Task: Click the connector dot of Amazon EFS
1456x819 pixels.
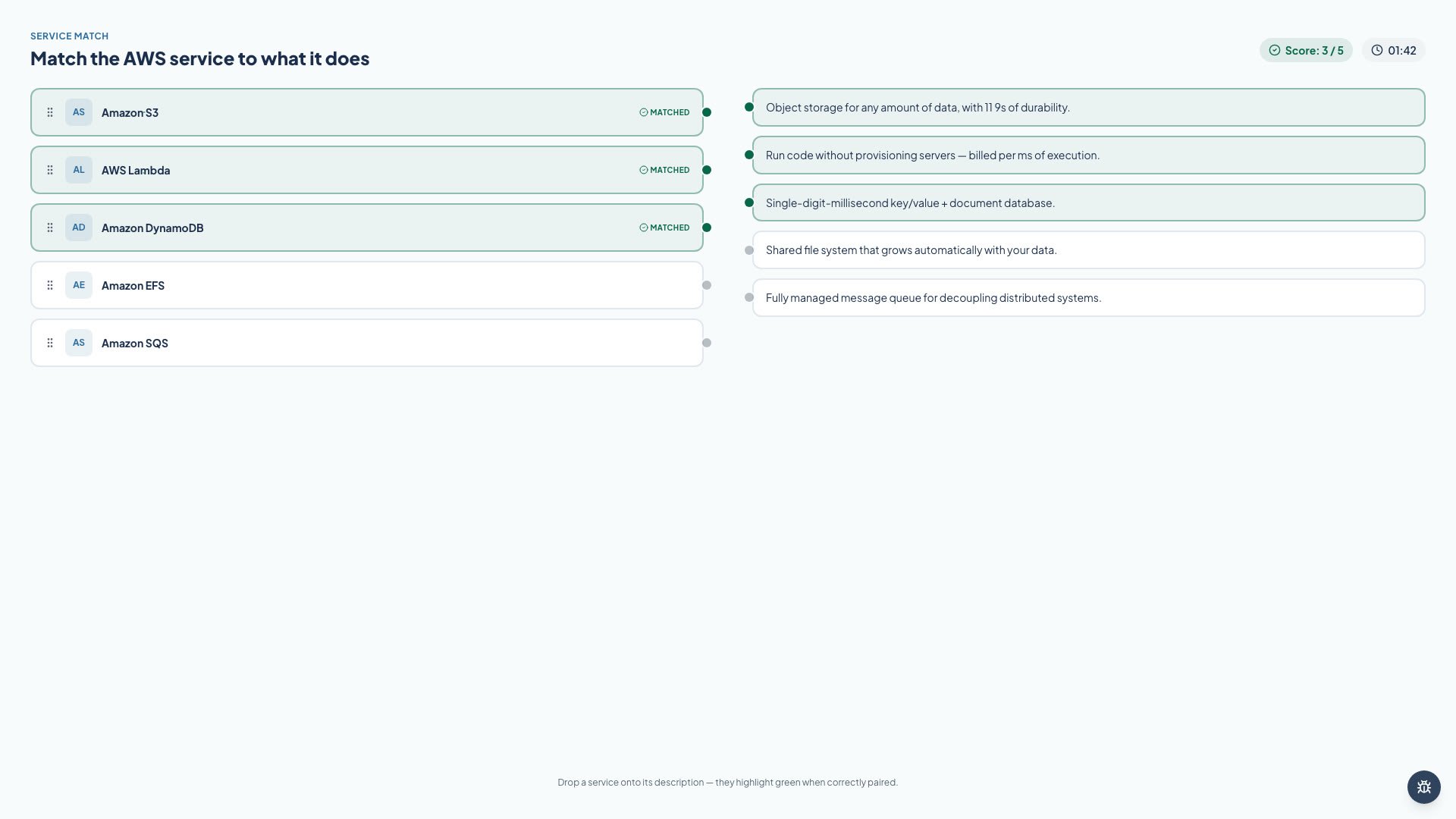Action: pyautogui.click(x=707, y=285)
